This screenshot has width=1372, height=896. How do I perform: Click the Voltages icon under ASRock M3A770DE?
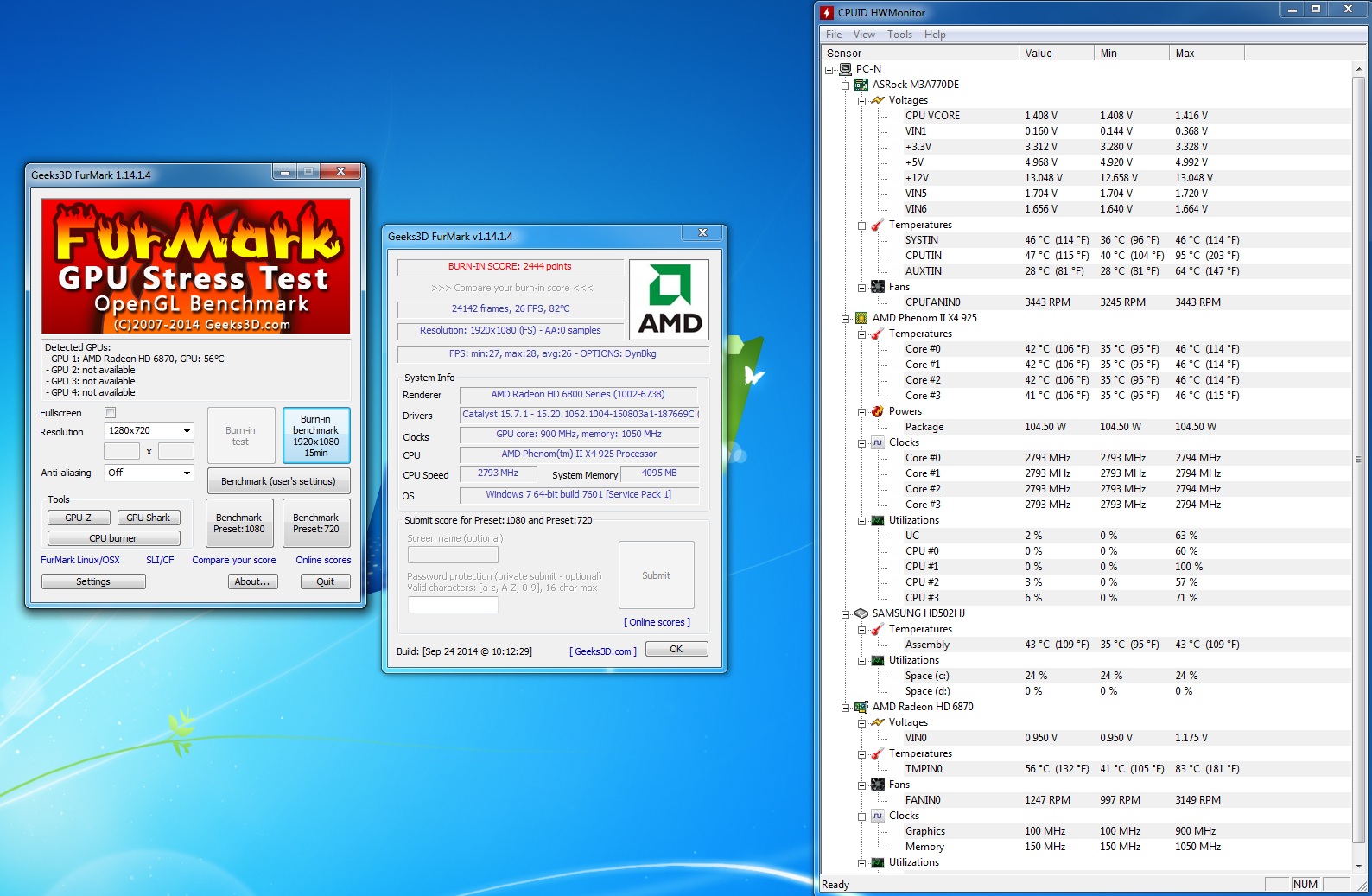[878, 100]
